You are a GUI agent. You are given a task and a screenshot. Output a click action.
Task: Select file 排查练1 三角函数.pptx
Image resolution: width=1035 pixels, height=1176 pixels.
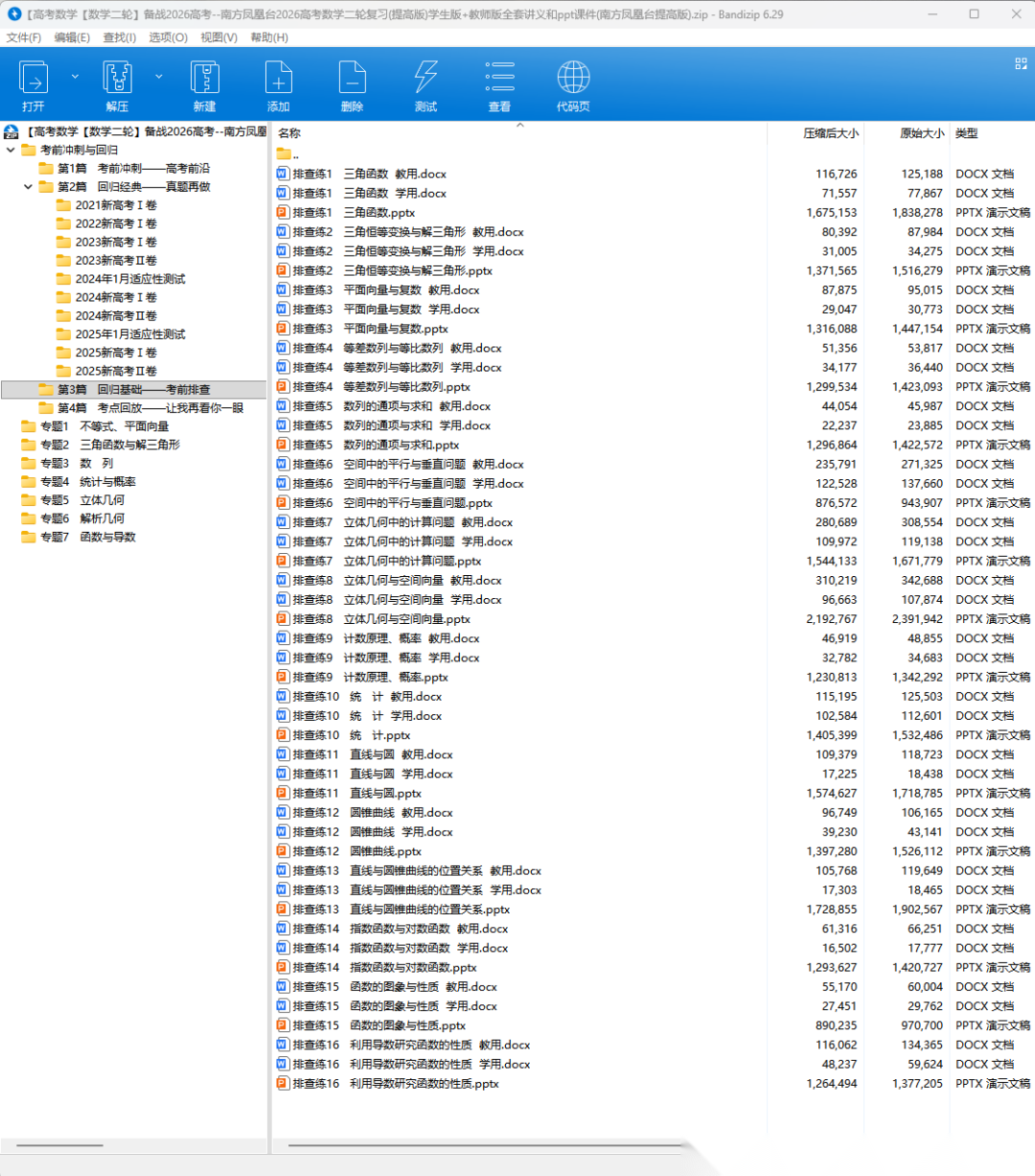(353, 213)
